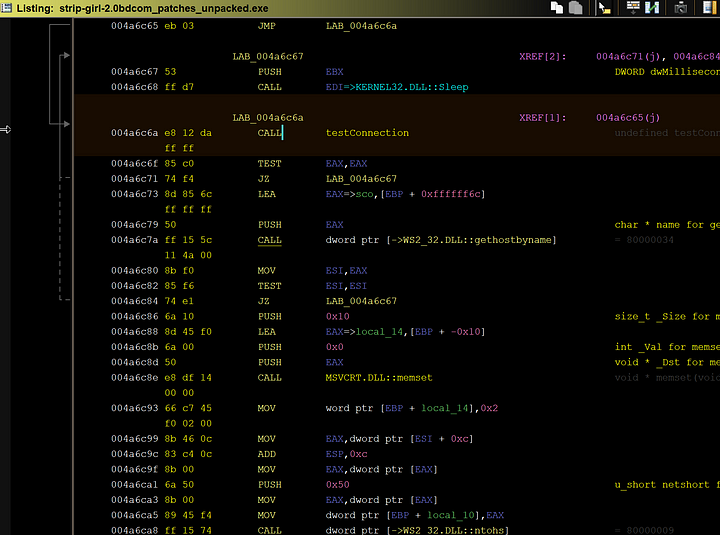720x535 pixels.
Task: Click PUSH 0x50 operand at 004a6ca1
Action: coord(338,484)
